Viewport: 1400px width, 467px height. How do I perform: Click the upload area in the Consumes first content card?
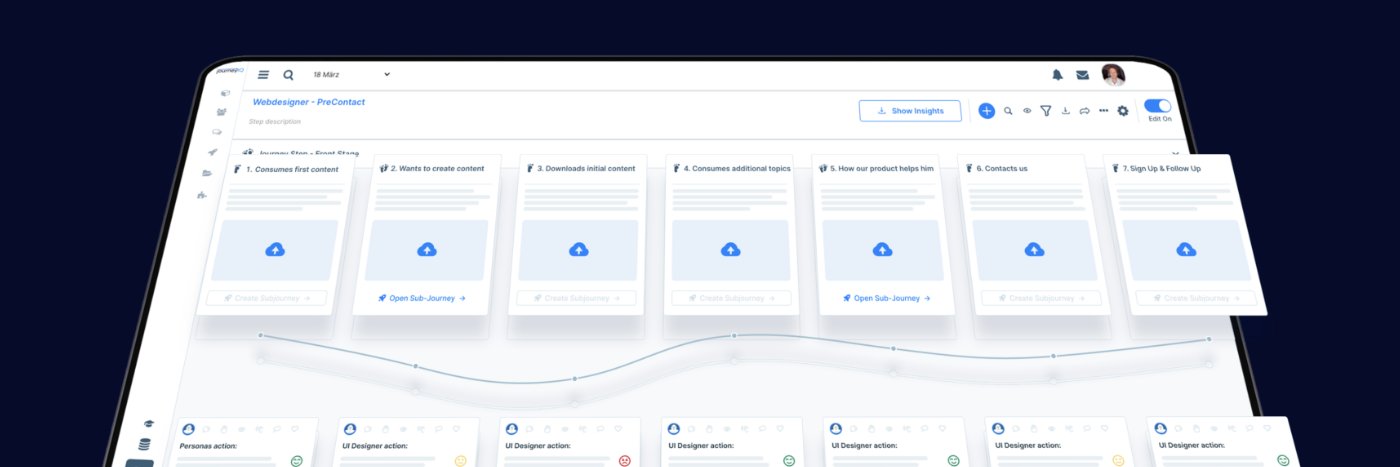[x=275, y=250]
